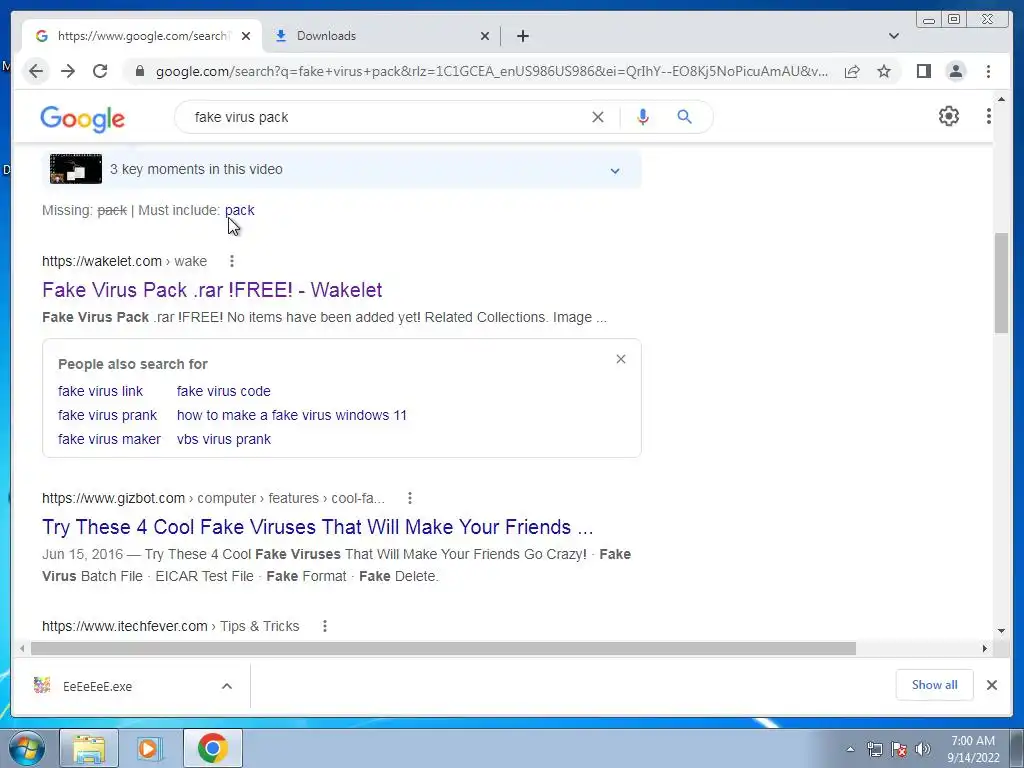The image size is (1024, 768).
Task: Open options menu for the Wakelet result
Action: coord(231,261)
